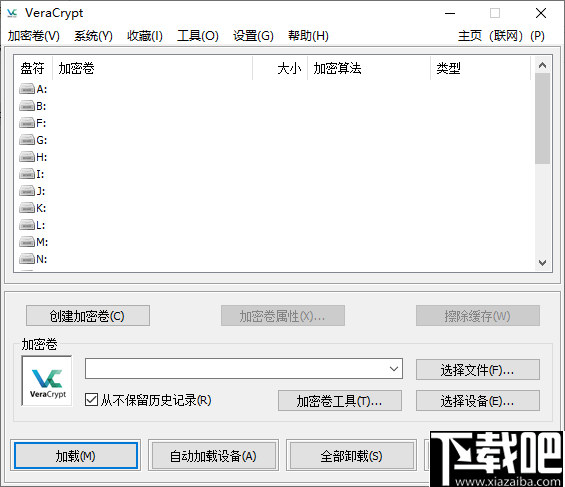Click 选择文件(F)... button
Viewport: 565px width, 487px height.
[x=477, y=370]
